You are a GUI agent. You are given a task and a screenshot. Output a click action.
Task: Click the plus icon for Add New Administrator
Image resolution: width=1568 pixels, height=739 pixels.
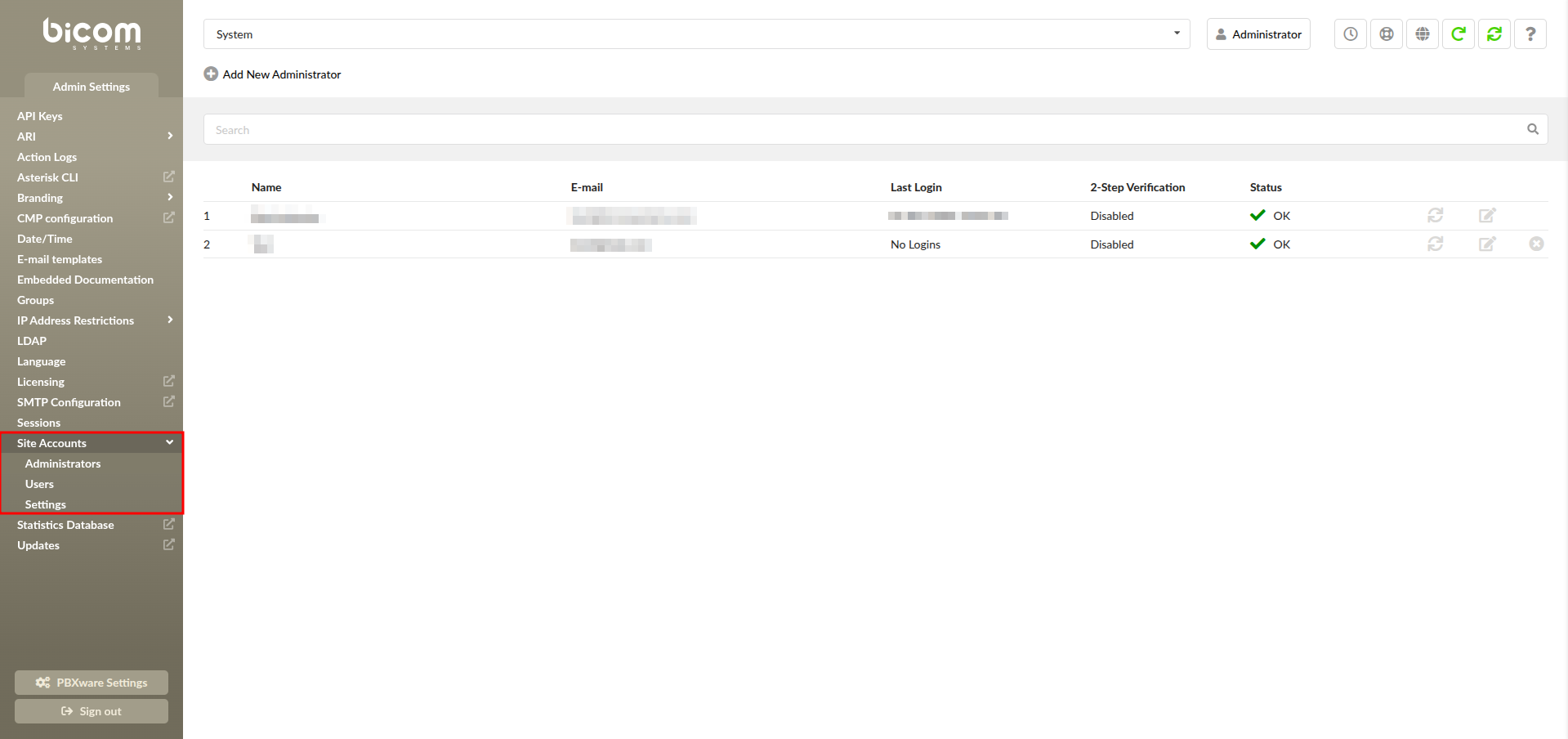(211, 74)
